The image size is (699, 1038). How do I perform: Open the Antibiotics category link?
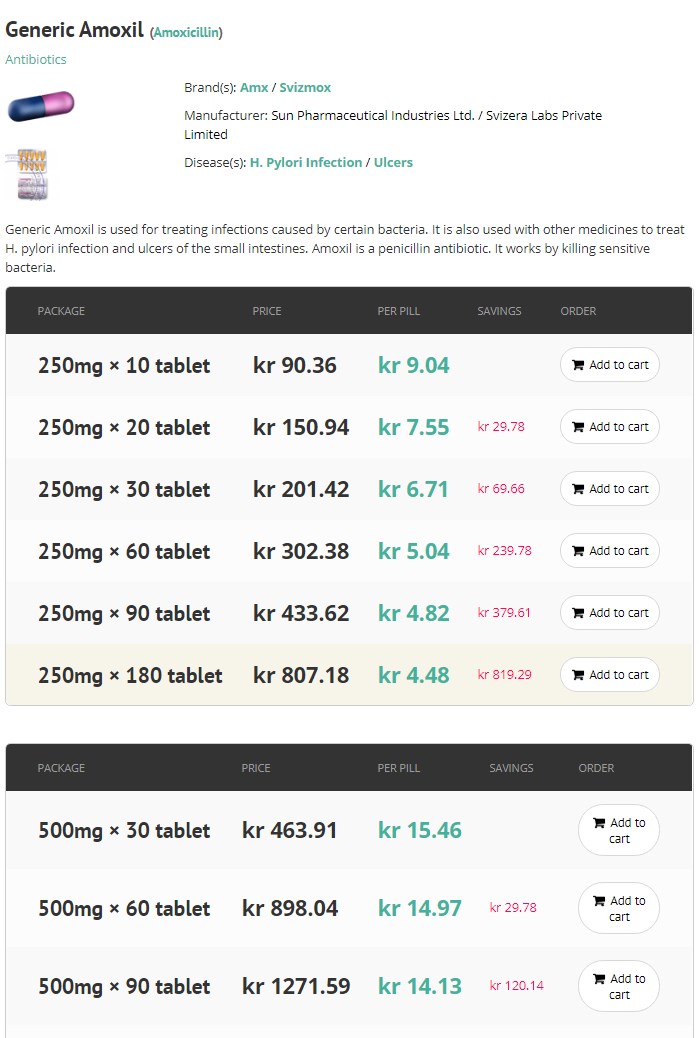[36, 60]
